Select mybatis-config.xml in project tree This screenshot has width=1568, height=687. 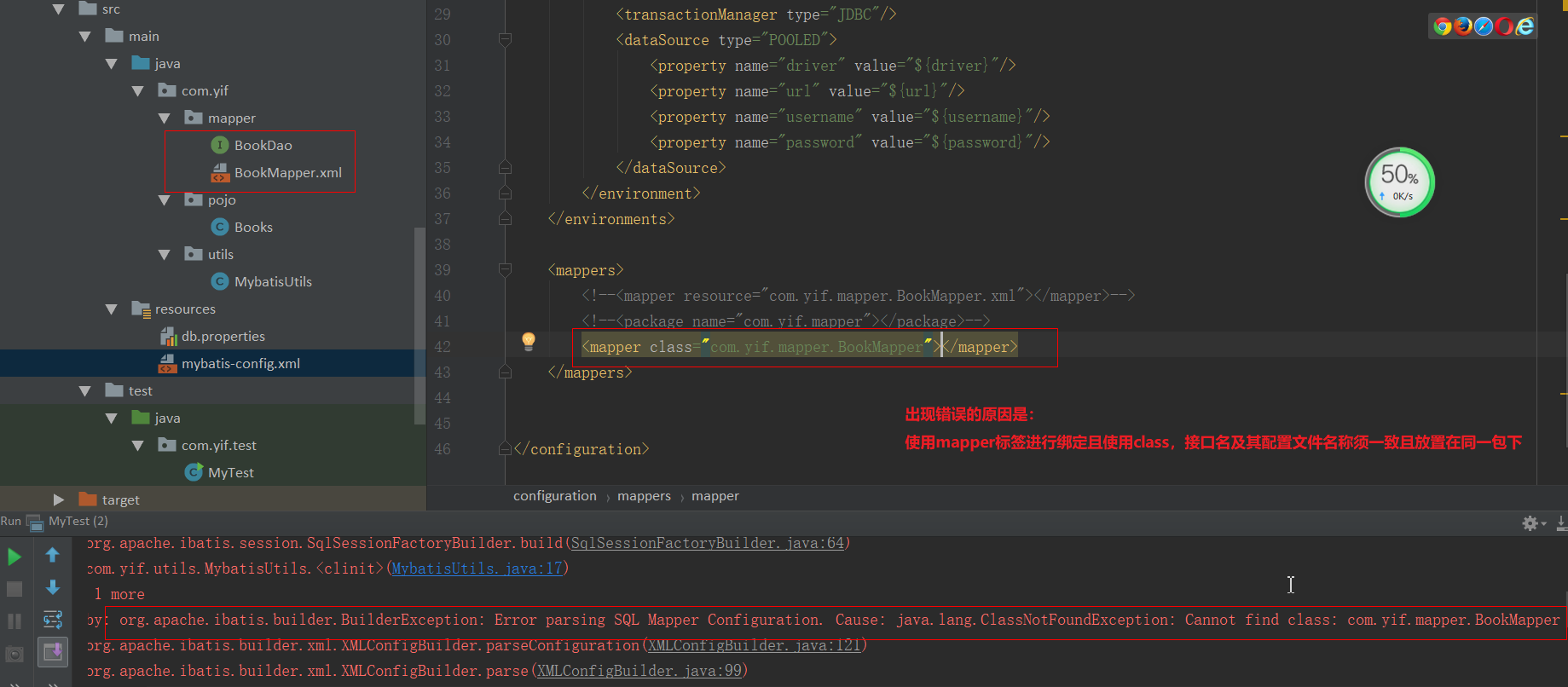pos(212,364)
